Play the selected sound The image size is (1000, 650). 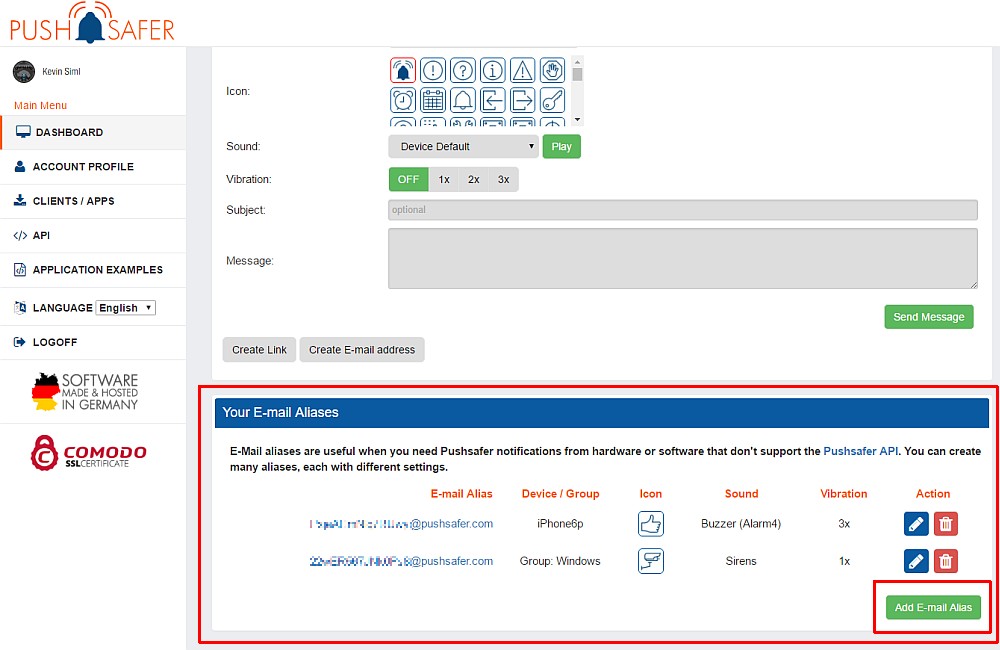point(561,146)
